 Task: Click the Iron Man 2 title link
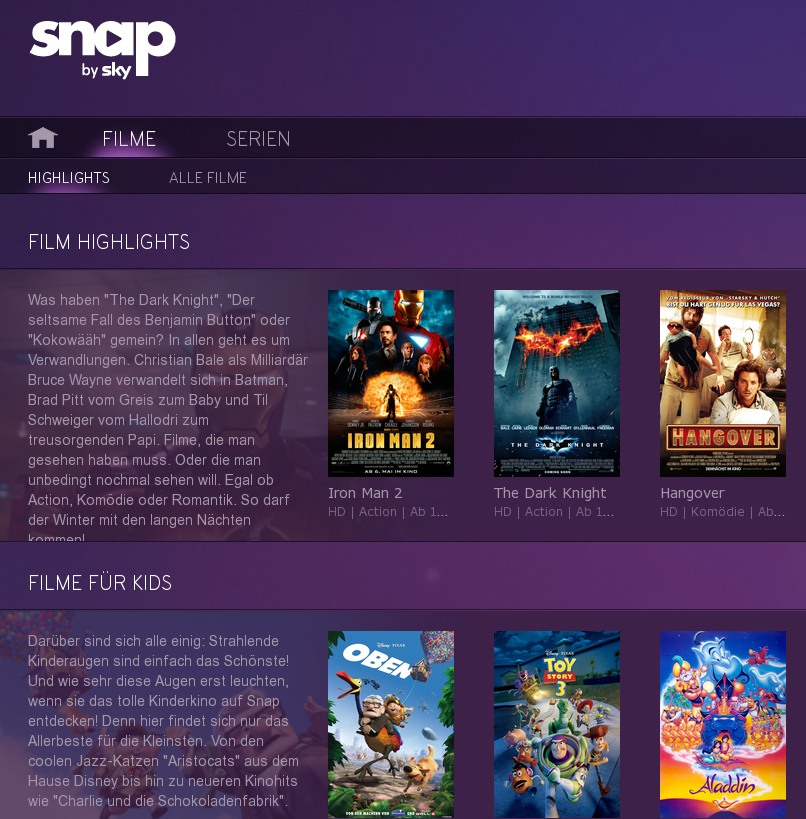365,493
